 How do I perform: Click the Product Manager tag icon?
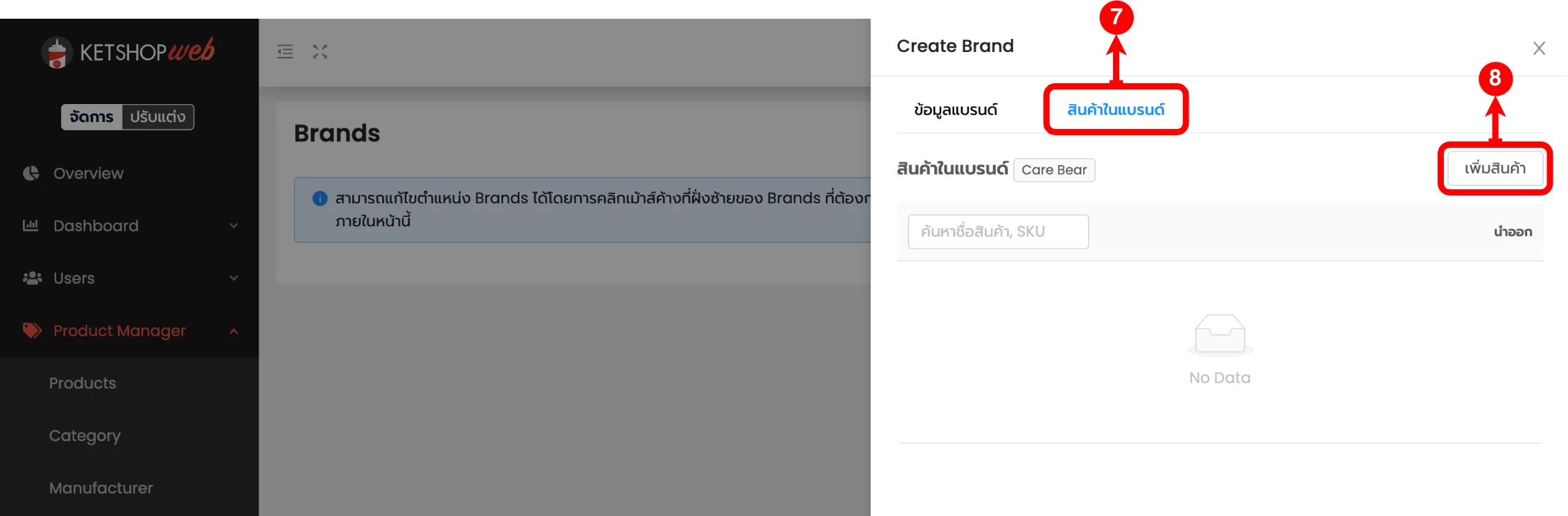tap(32, 330)
